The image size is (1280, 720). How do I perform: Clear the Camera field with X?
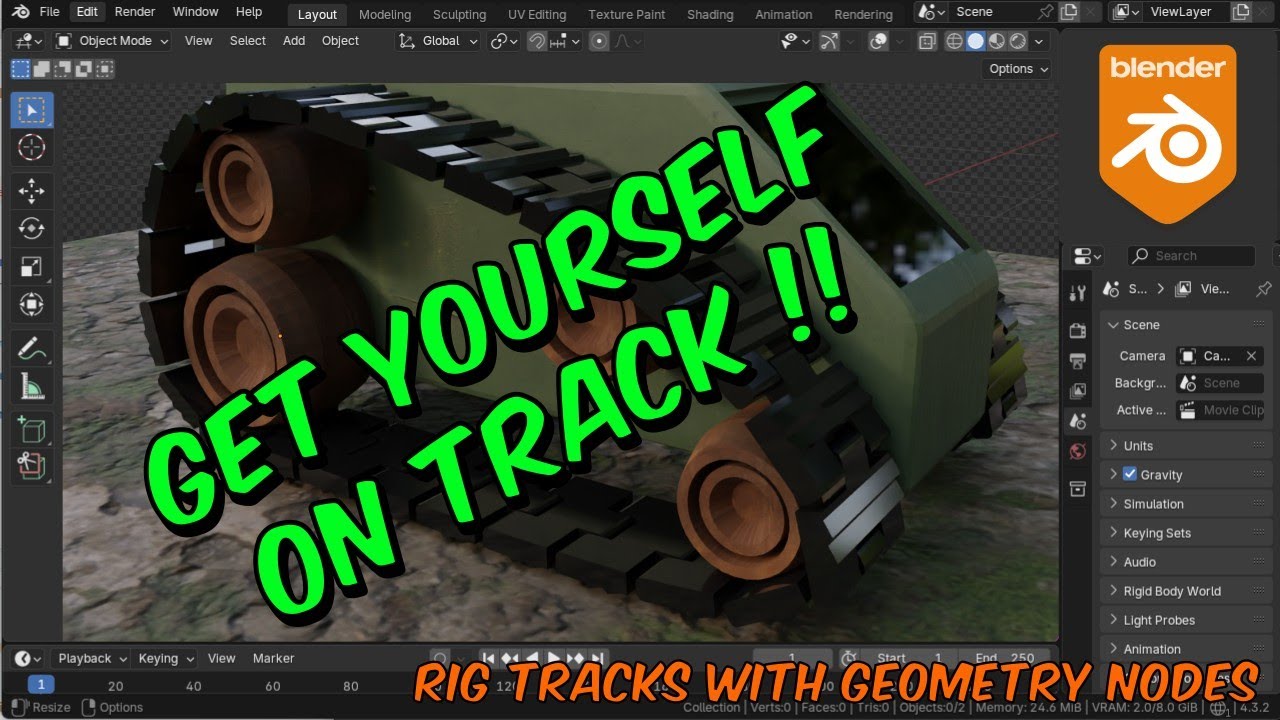[1251, 356]
